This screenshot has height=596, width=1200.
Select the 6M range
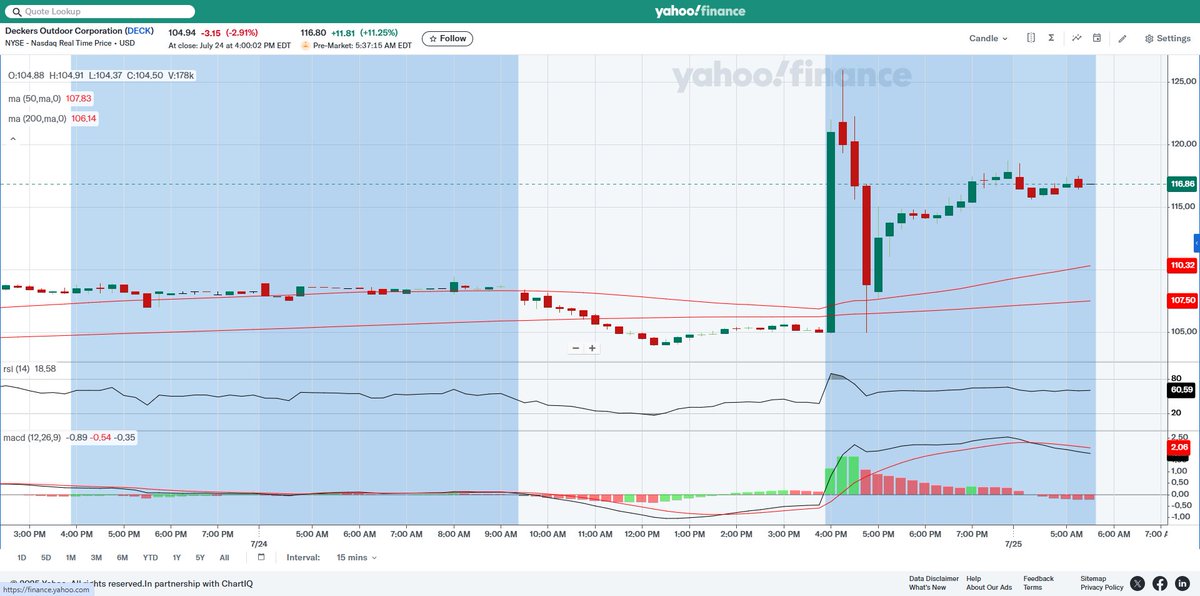click(122, 557)
